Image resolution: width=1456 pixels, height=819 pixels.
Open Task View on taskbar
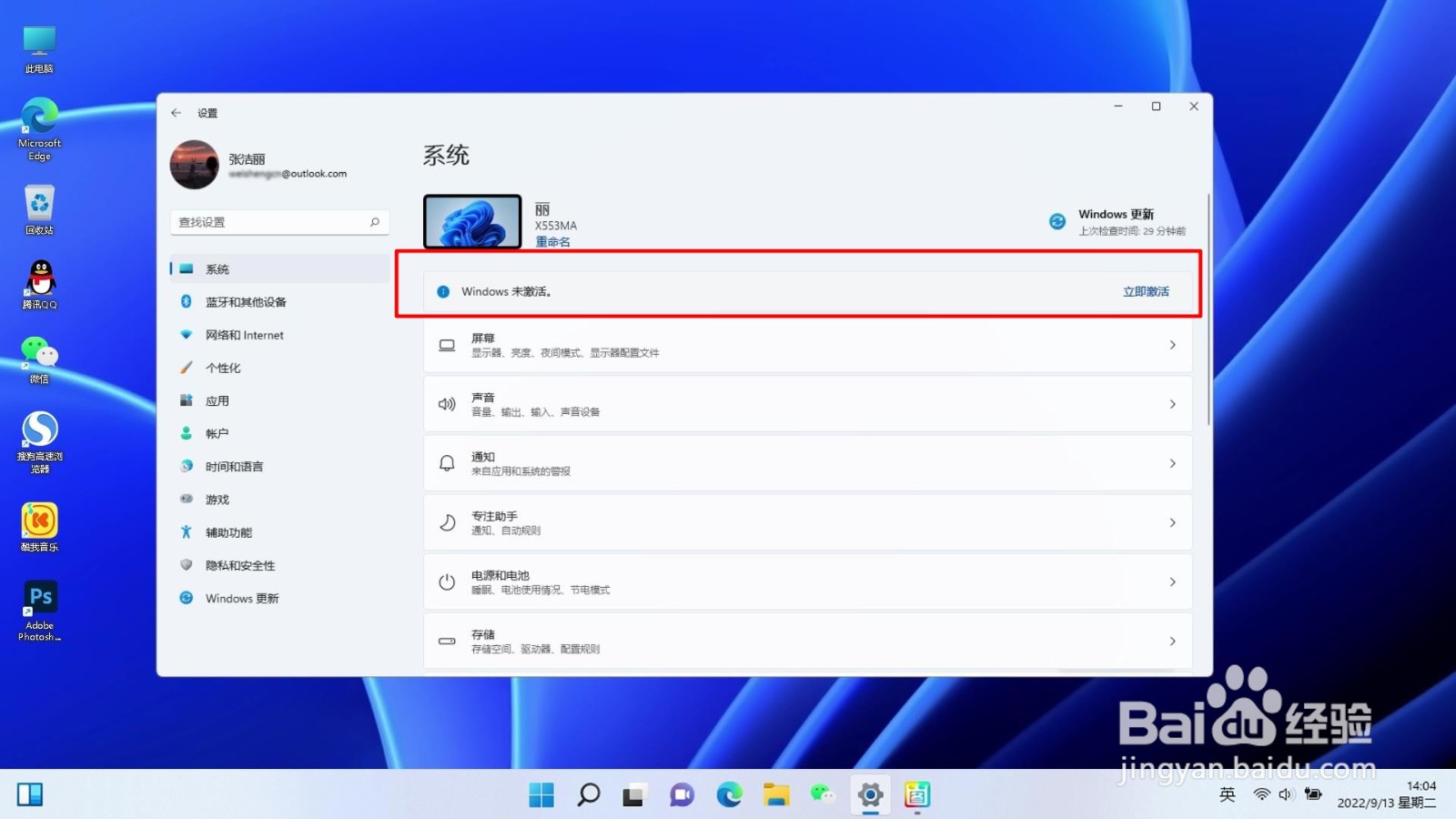tap(634, 794)
